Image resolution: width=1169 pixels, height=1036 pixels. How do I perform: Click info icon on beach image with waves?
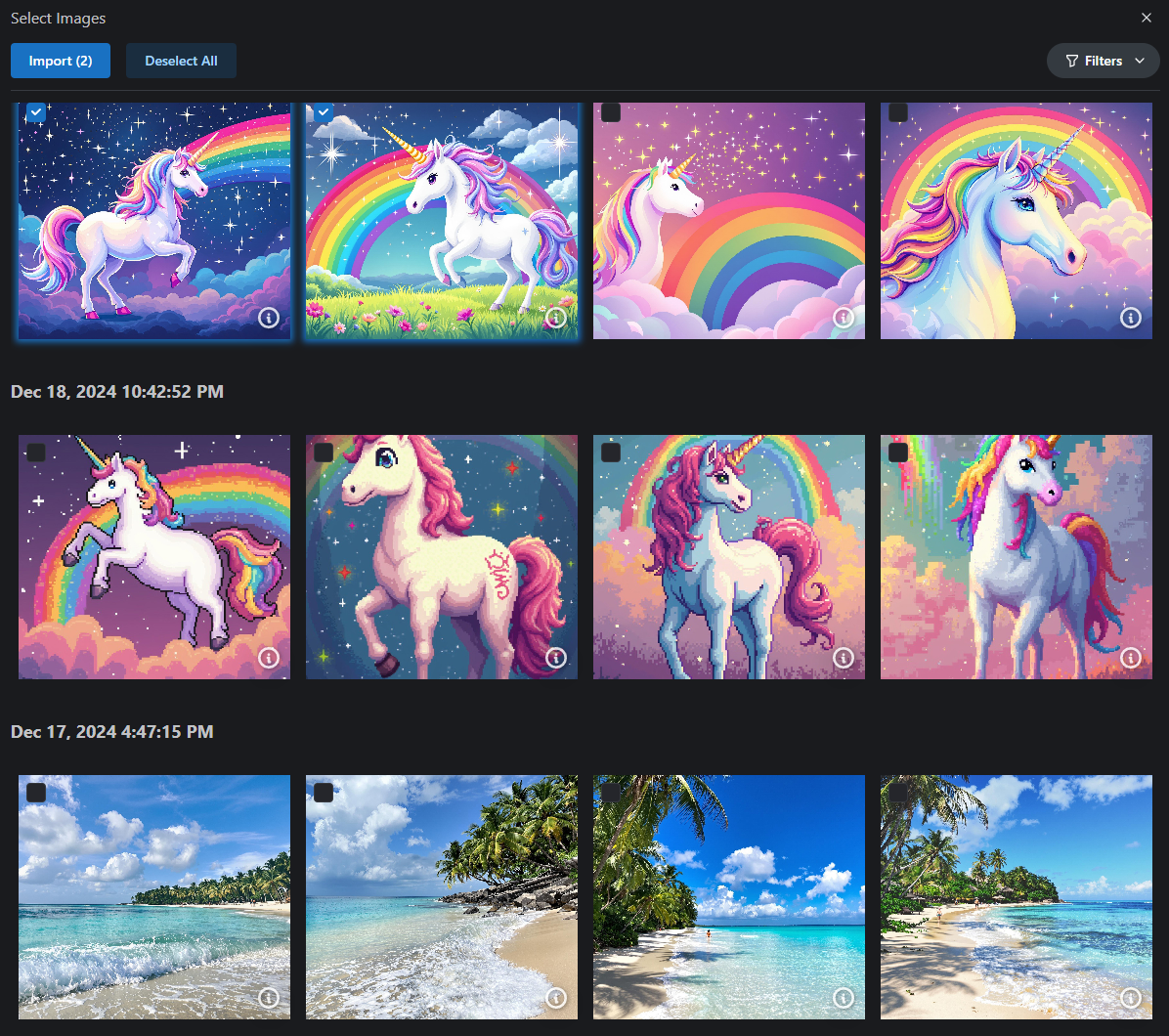[x=269, y=998]
